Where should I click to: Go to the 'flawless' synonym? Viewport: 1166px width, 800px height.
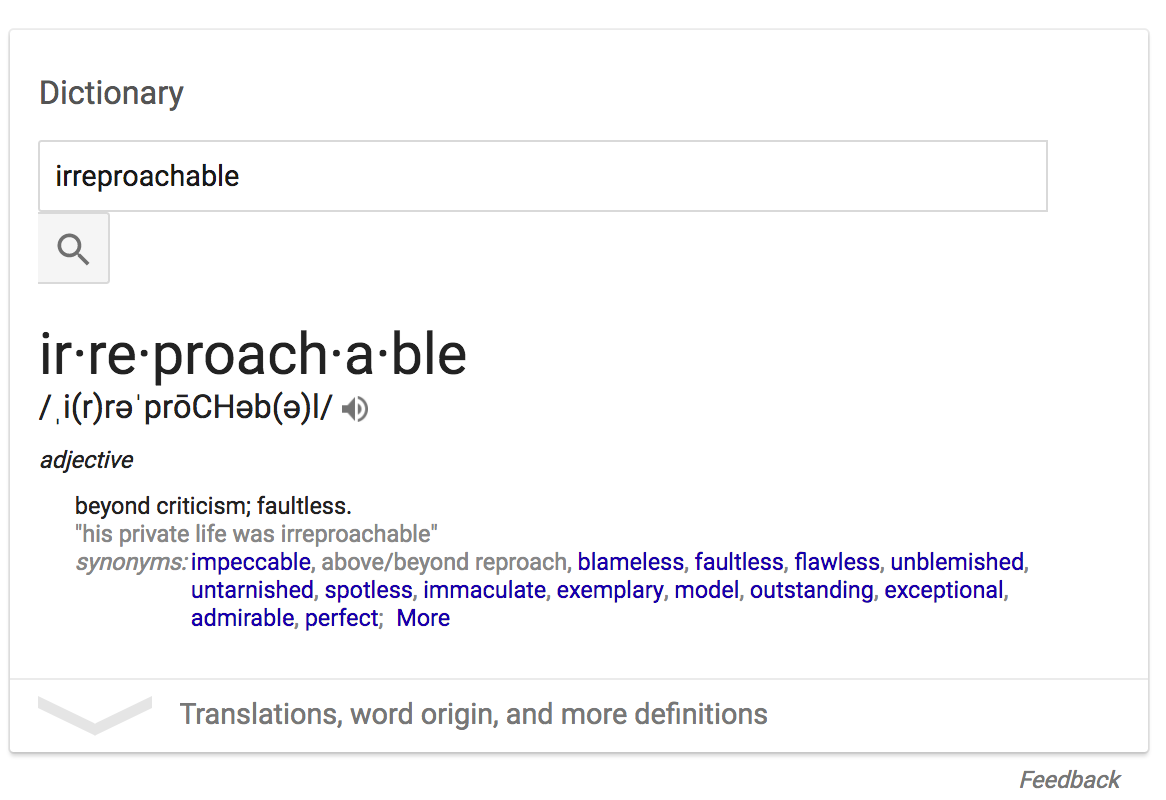(x=837, y=562)
